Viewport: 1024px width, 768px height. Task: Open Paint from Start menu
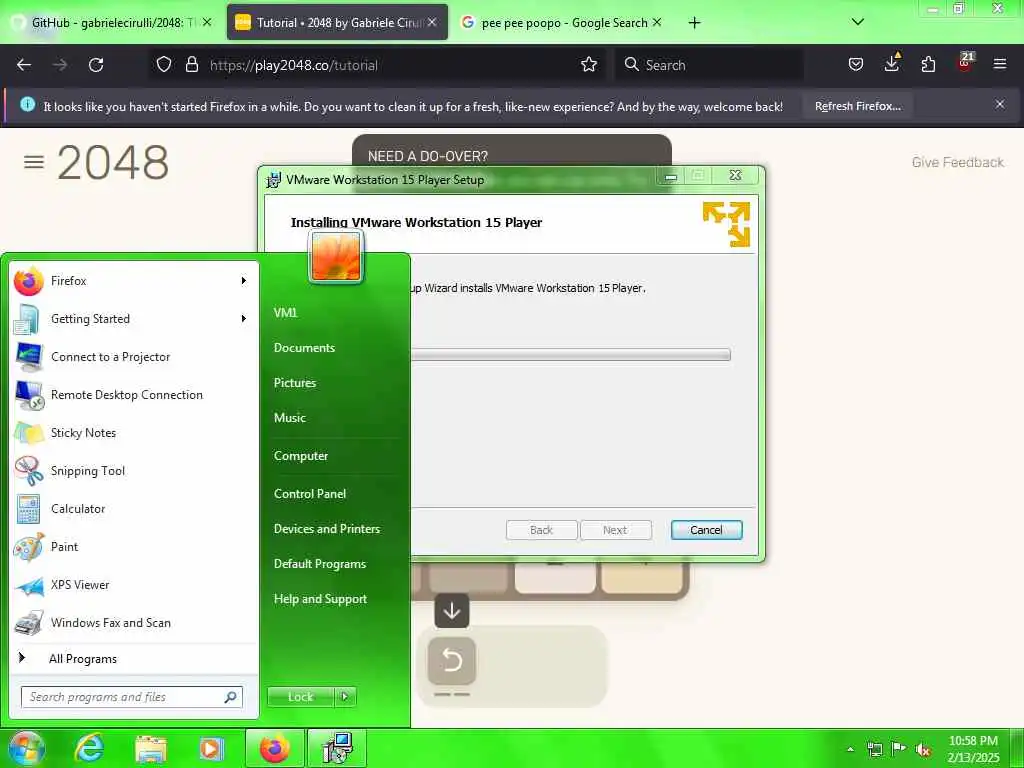point(135,547)
